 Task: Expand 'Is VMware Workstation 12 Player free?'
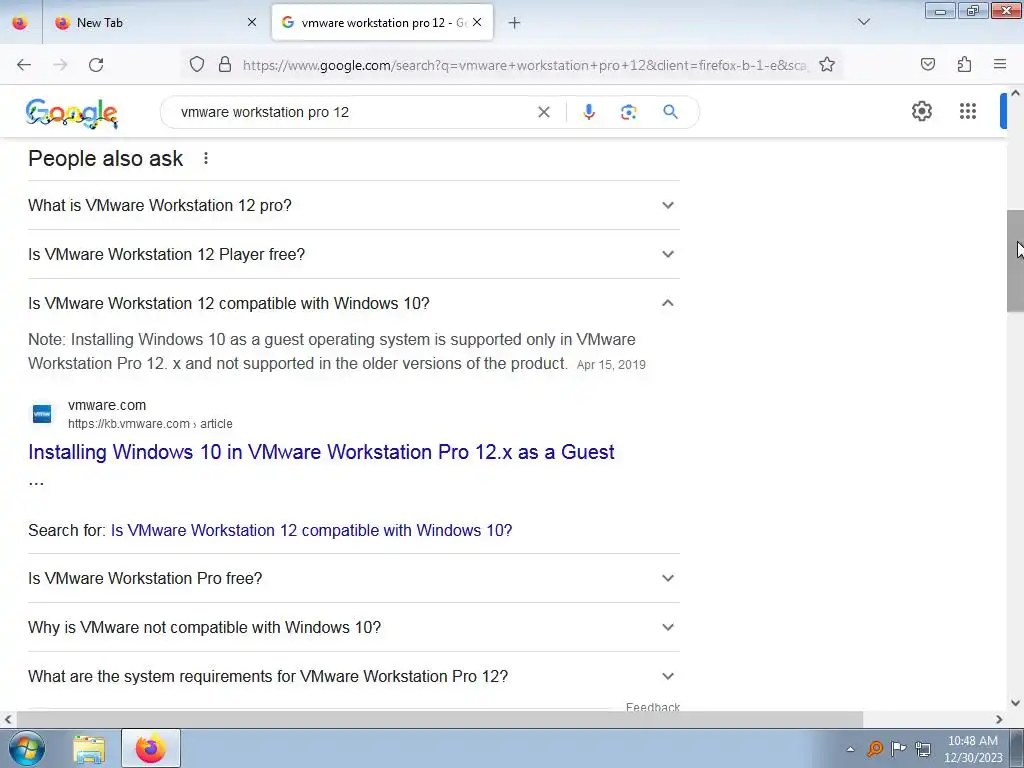click(354, 254)
